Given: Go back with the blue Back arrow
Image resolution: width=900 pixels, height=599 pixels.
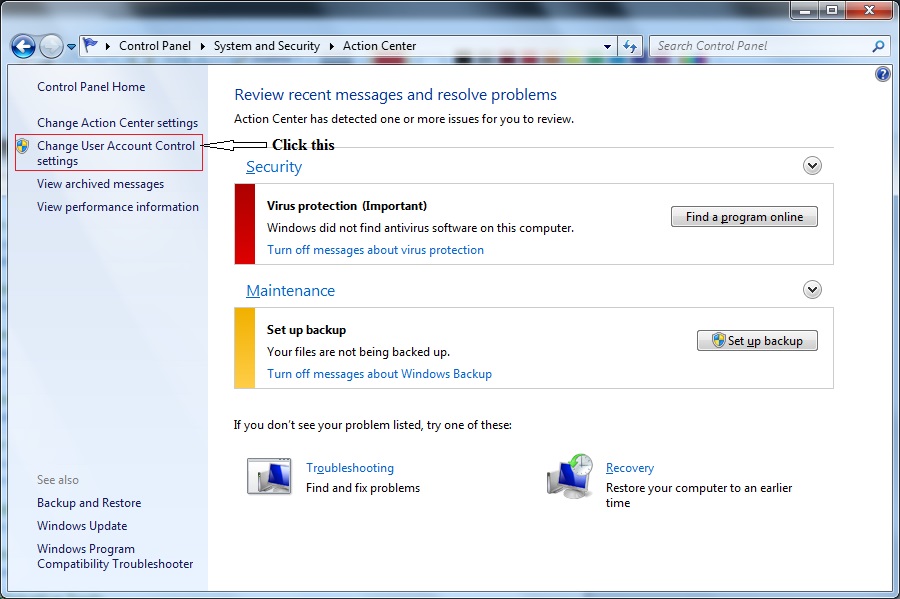Looking at the screenshot, I should (x=23, y=46).
